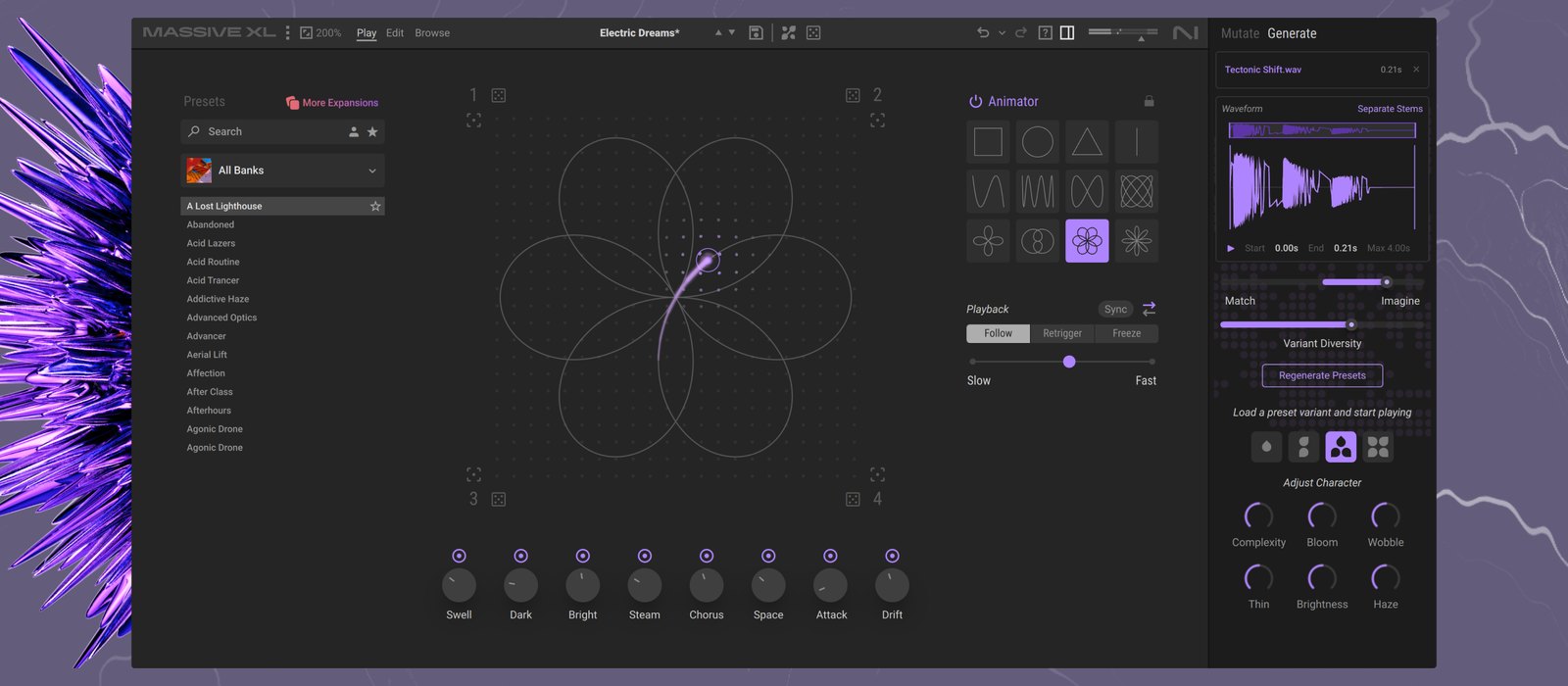Randomize corner 1 with dice icon
This screenshot has width=1568, height=686.
coord(499,95)
